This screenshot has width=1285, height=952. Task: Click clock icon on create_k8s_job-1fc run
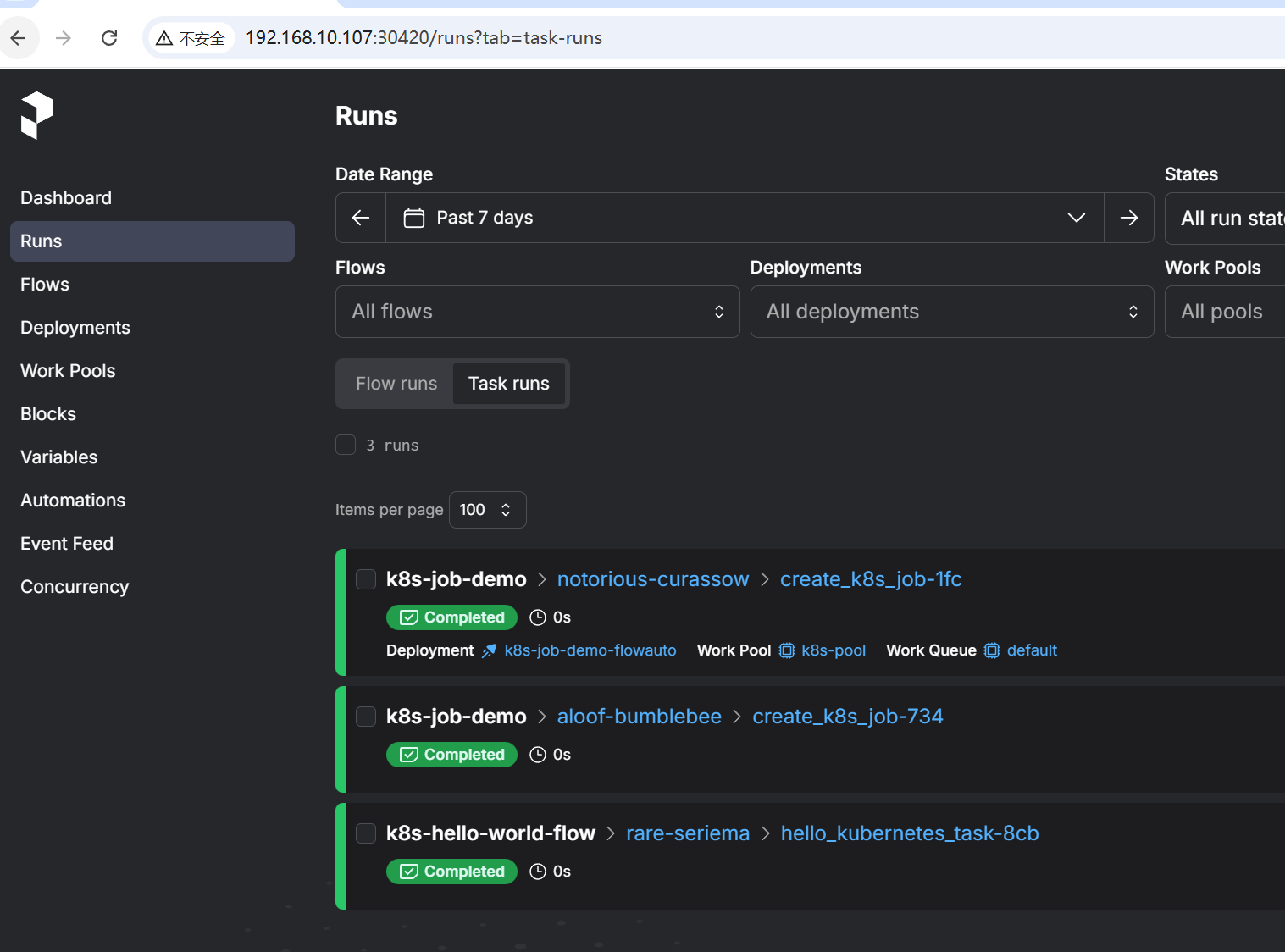(538, 617)
